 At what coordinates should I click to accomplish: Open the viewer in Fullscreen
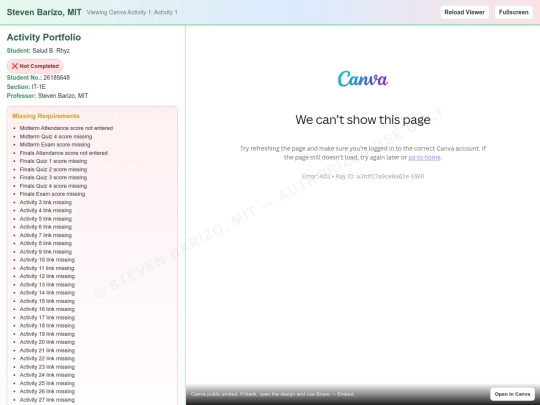click(x=513, y=12)
